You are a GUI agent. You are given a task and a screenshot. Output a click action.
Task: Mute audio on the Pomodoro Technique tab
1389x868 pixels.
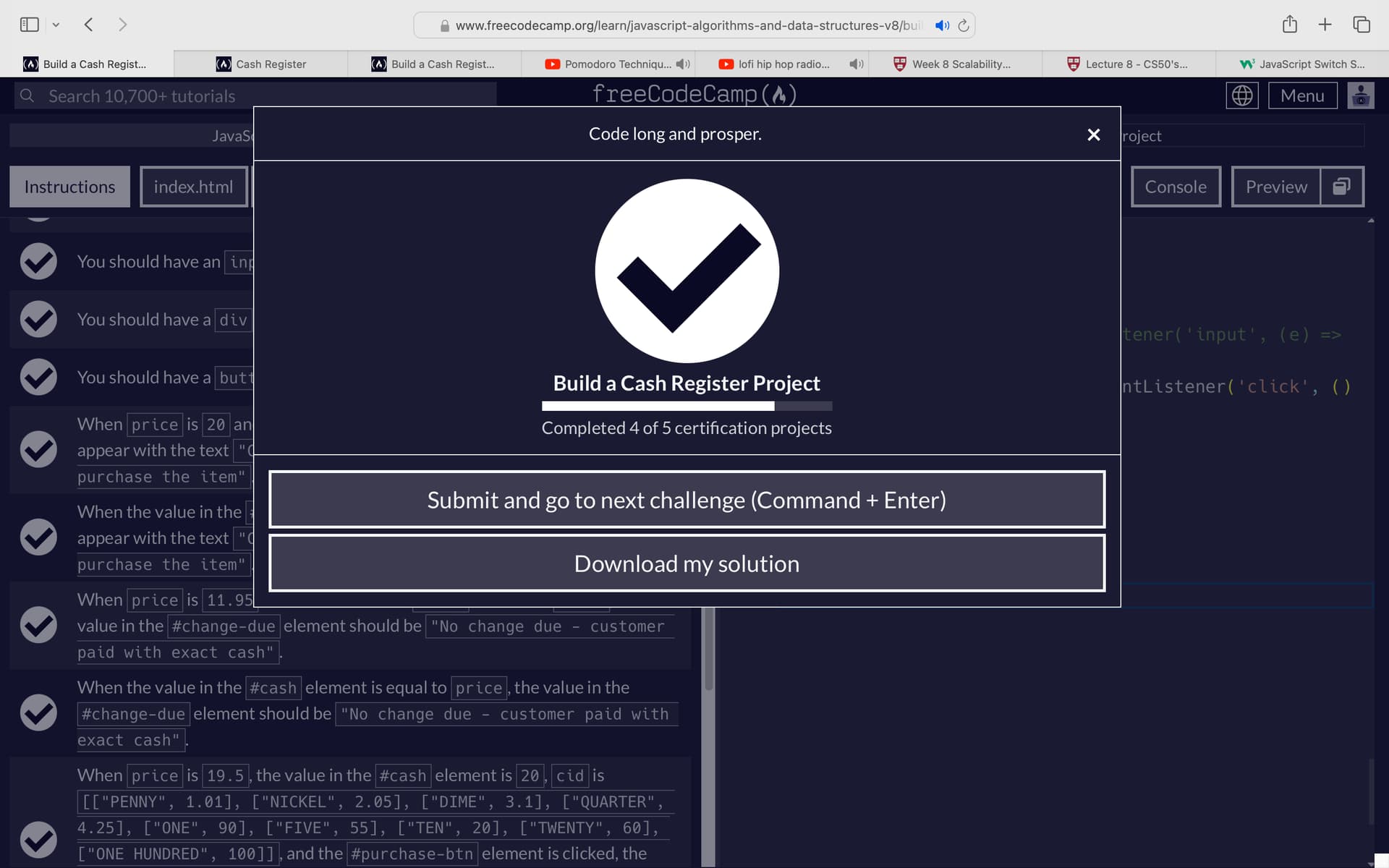683,64
